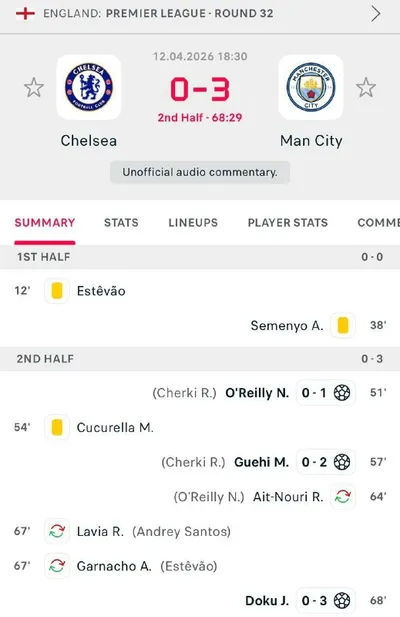Click Ait-Nouri R. substitution icon
Image resolution: width=400 pixels, height=617 pixels.
(343, 497)
